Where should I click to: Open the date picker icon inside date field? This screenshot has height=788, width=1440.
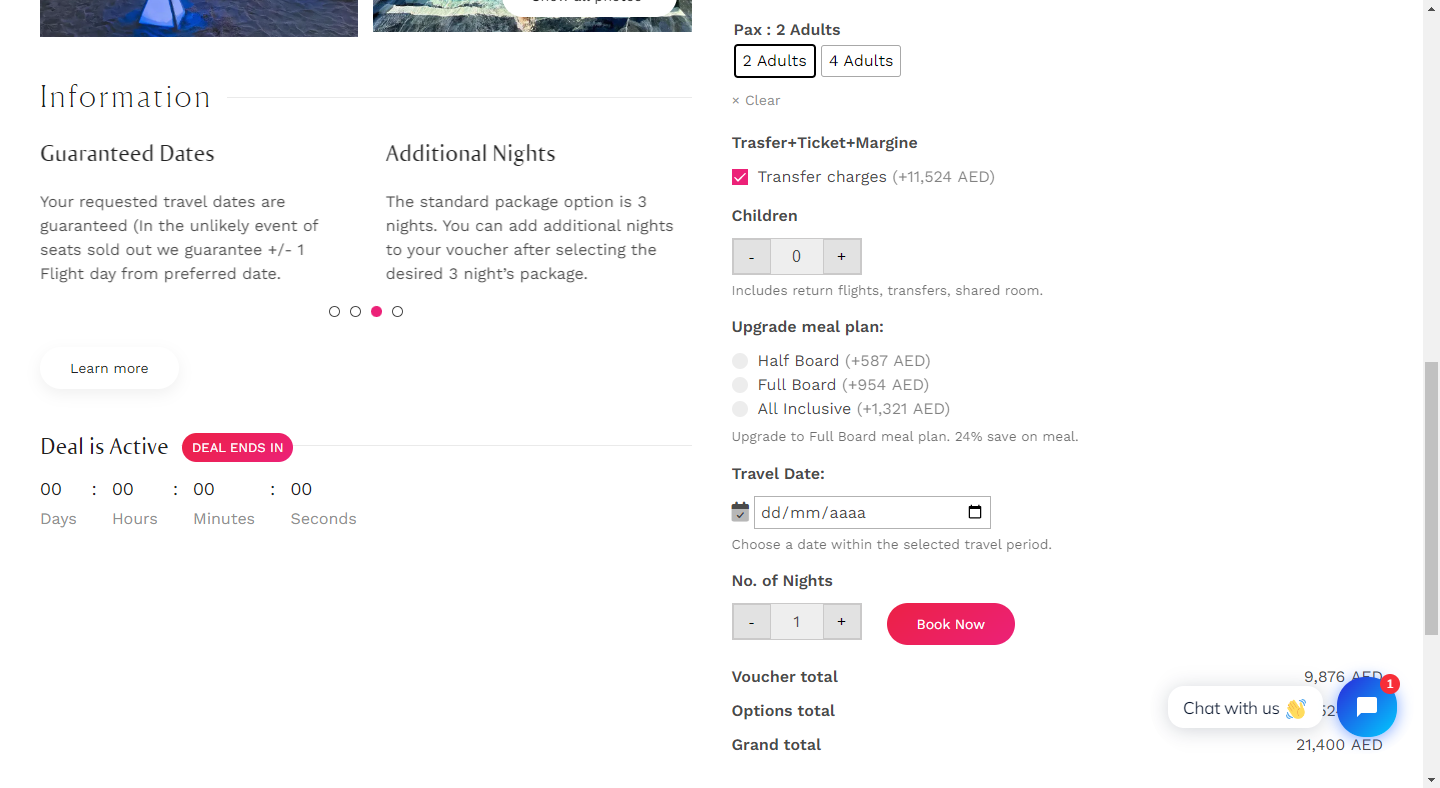pos(975,512)
